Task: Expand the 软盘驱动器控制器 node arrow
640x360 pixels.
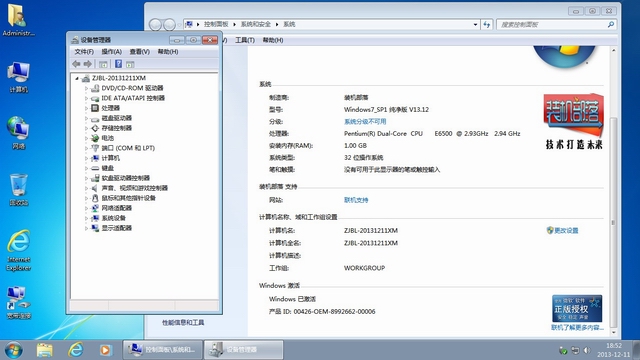Action: (x=86, y=178)
